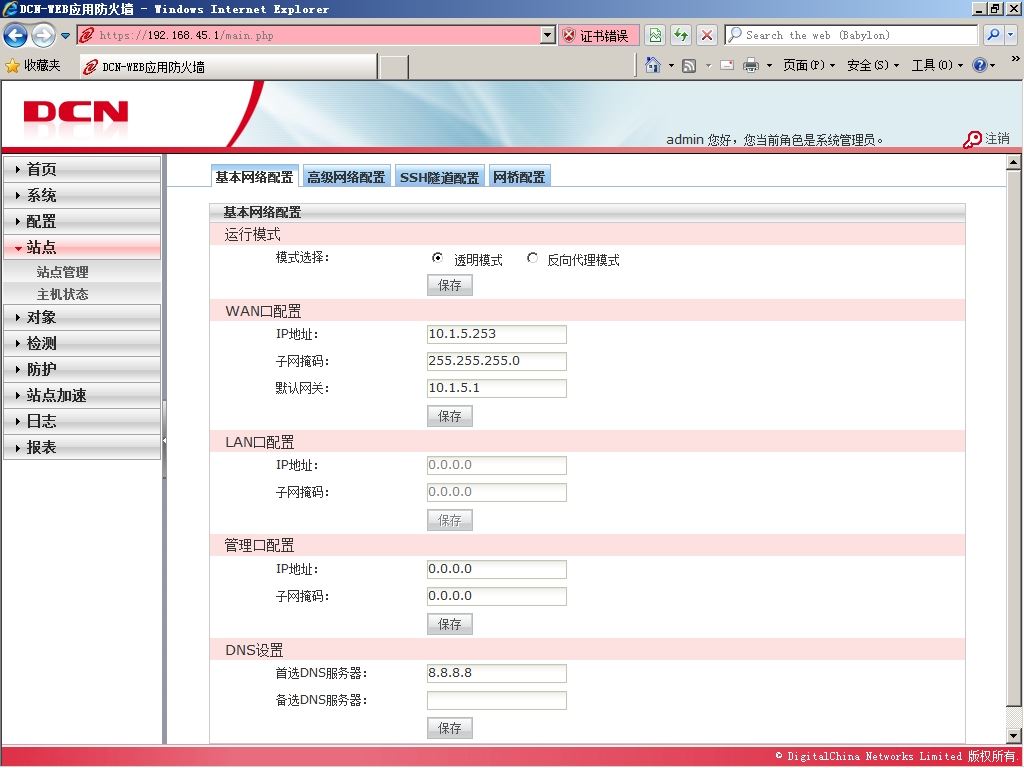1024x768 pixels.
Task: Open 主机状态 in the sidebar
Action: pos(63,294)
